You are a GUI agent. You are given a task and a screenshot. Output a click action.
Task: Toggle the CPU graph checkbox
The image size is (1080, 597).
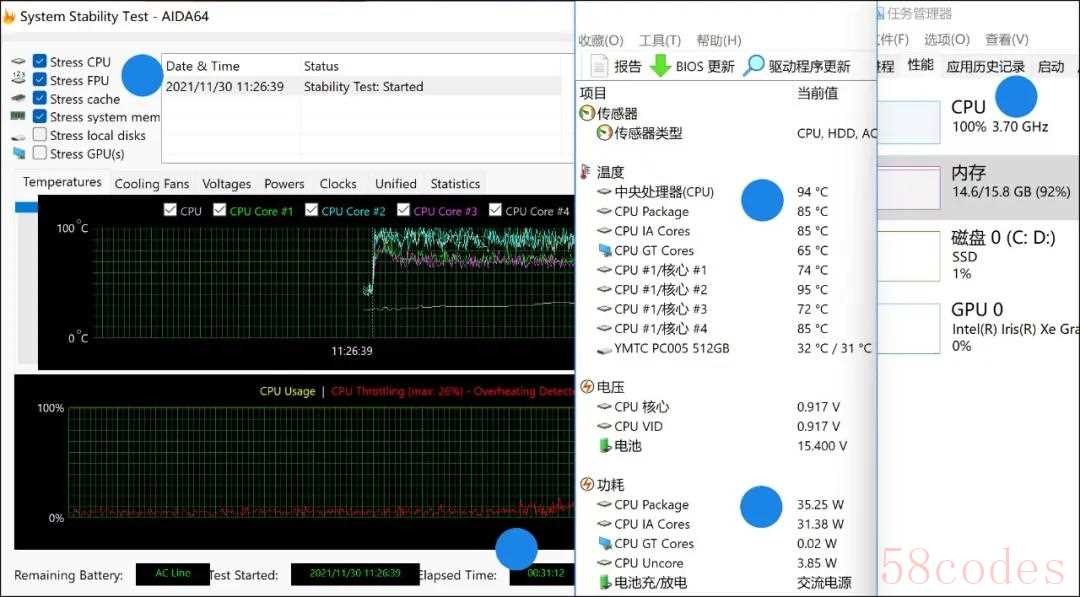pyautogui.click(x=170, y=210)
